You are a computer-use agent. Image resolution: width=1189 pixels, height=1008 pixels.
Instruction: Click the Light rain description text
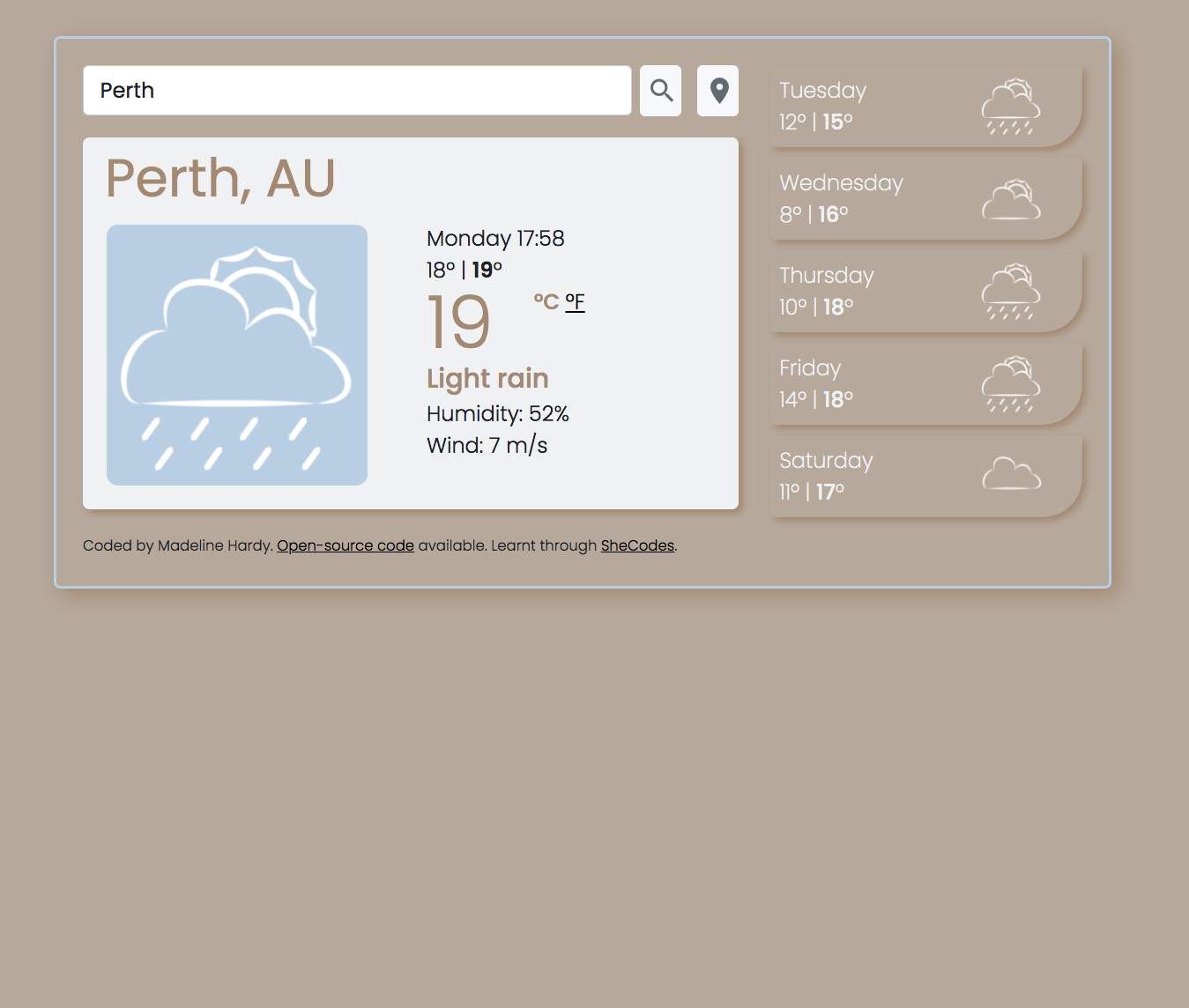coord(487,379)
